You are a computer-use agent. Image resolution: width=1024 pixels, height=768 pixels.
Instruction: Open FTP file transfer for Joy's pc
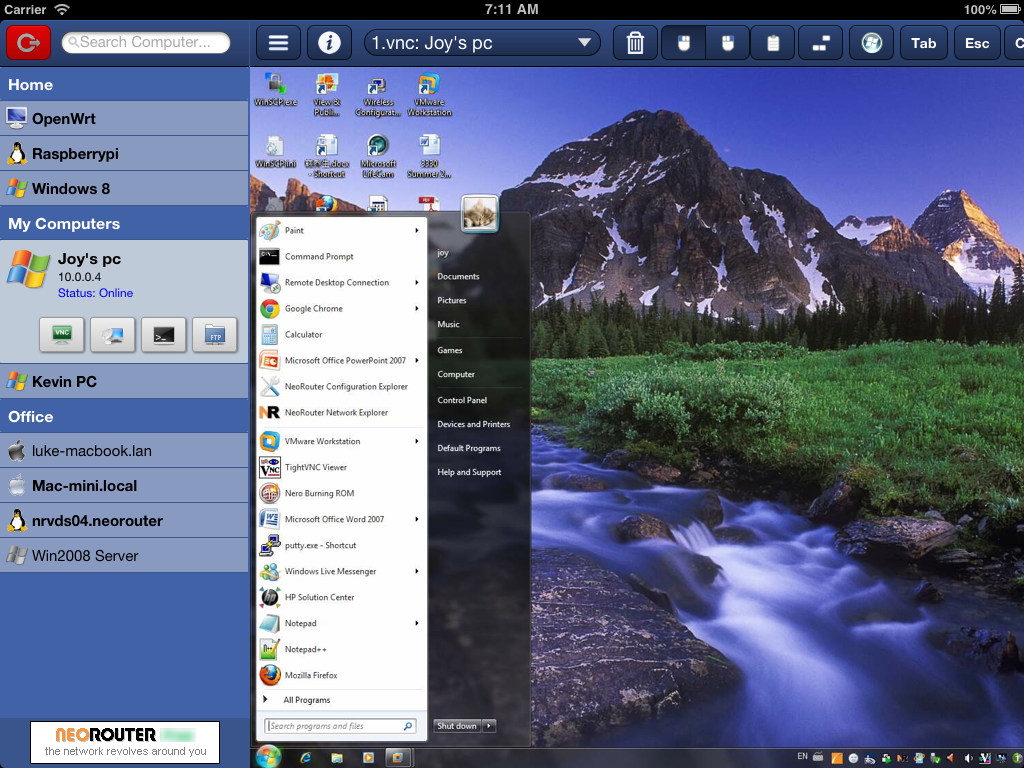coord(215,334)
